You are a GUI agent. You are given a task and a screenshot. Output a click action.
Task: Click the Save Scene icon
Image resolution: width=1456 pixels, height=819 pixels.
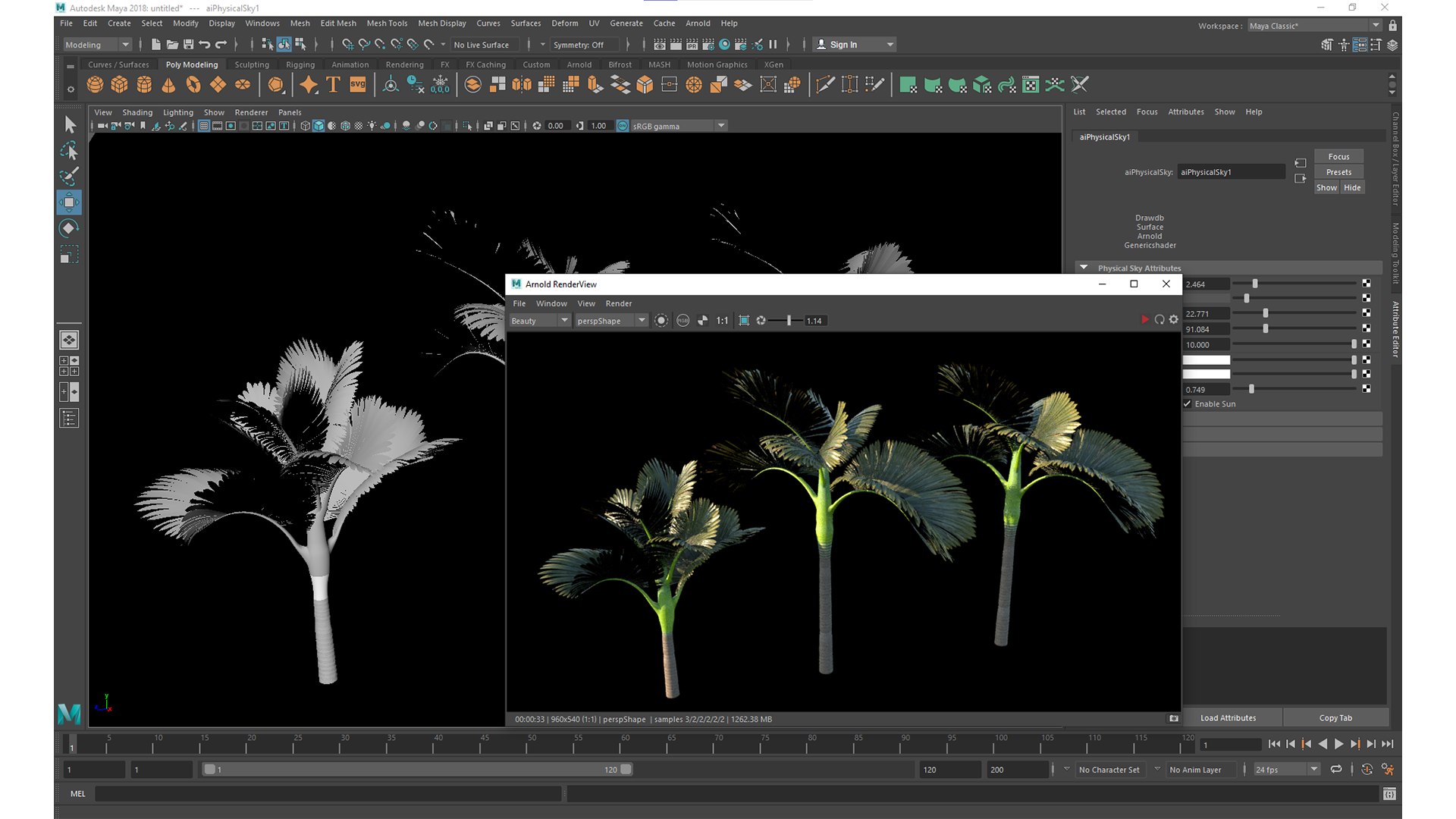click(189, 45)
